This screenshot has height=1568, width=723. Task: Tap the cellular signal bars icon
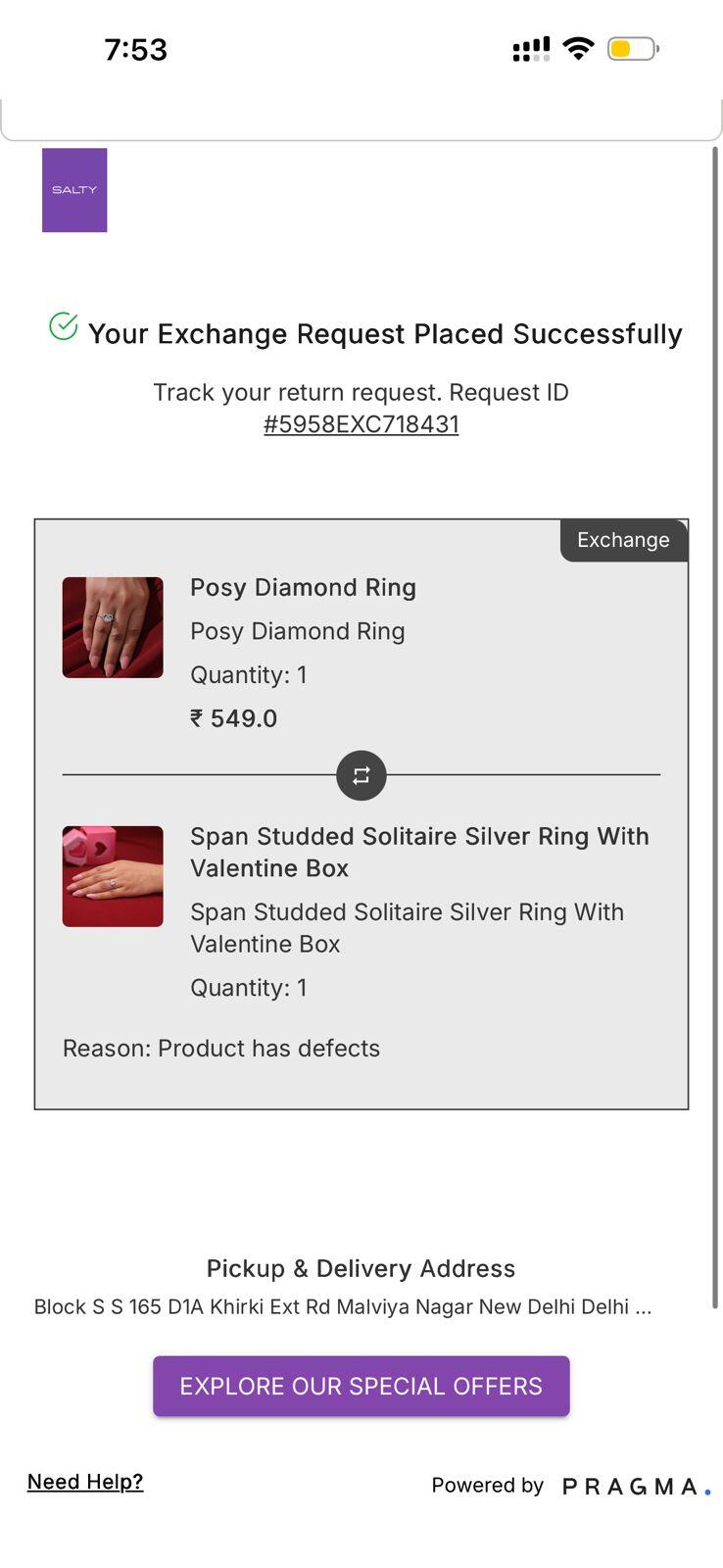531,49
